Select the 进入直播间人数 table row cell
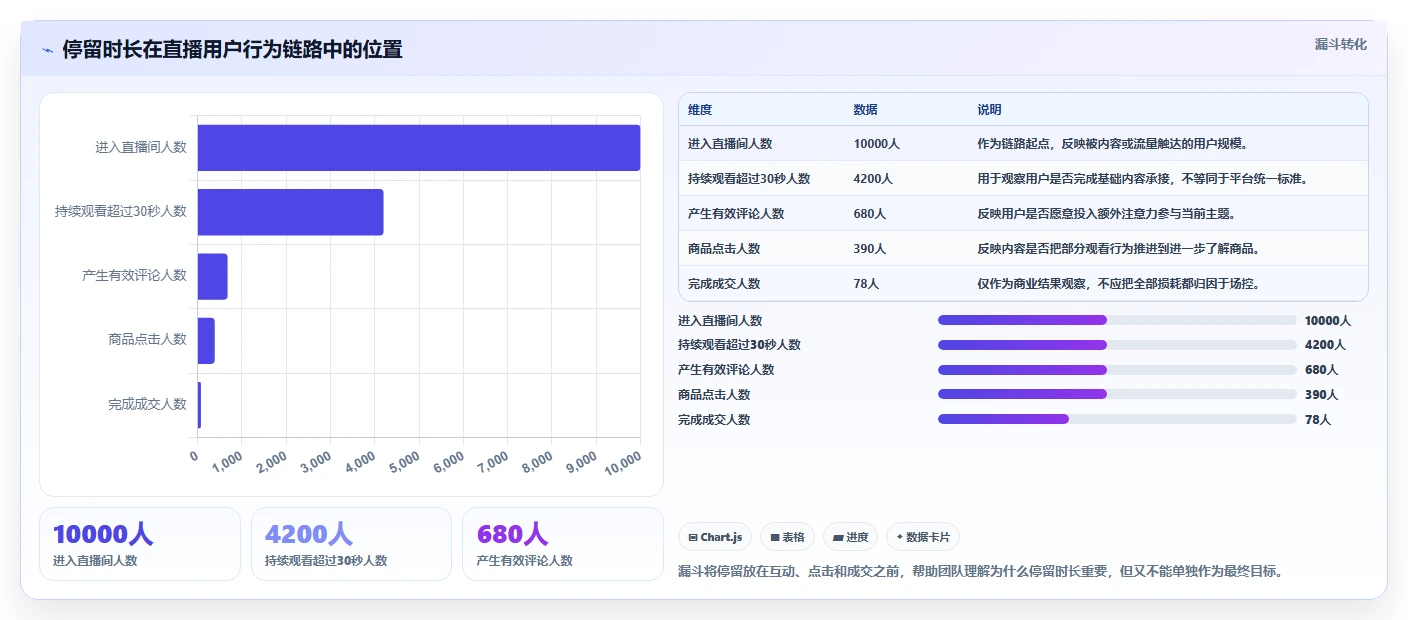Image resolution: width=1408 pixels, height=620 pixels. pyautogui.click(x=730, y=144)
